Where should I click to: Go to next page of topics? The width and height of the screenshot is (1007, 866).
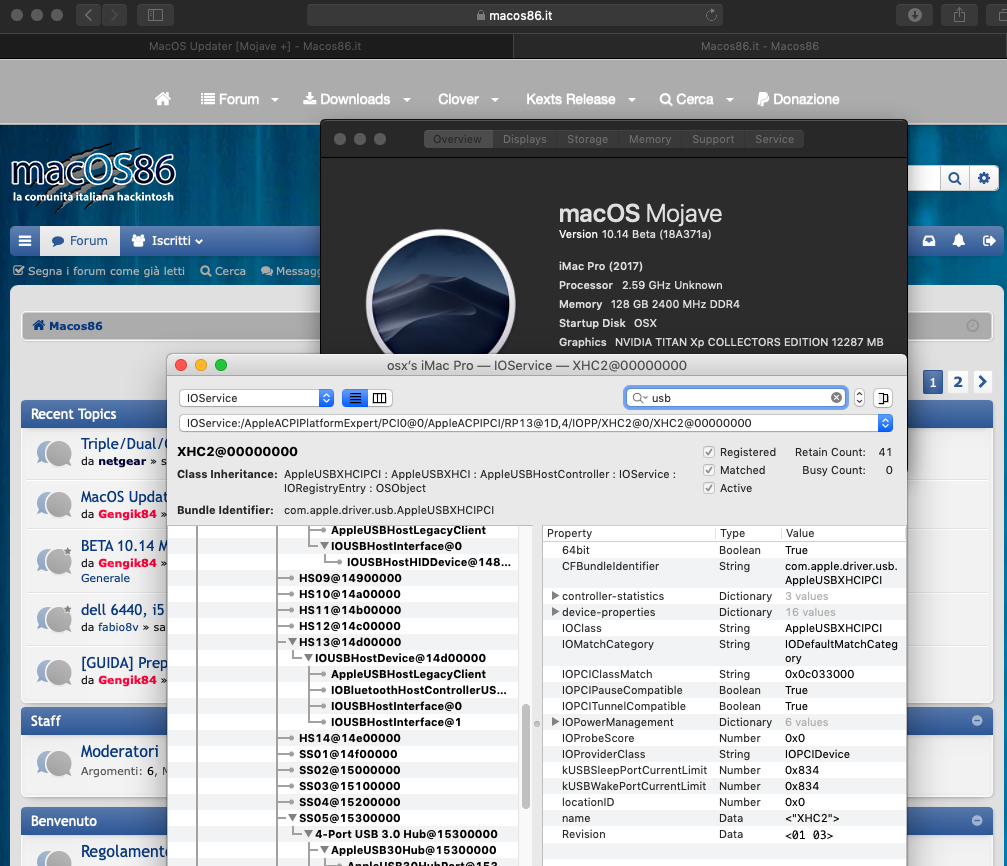tap(982, 382)
